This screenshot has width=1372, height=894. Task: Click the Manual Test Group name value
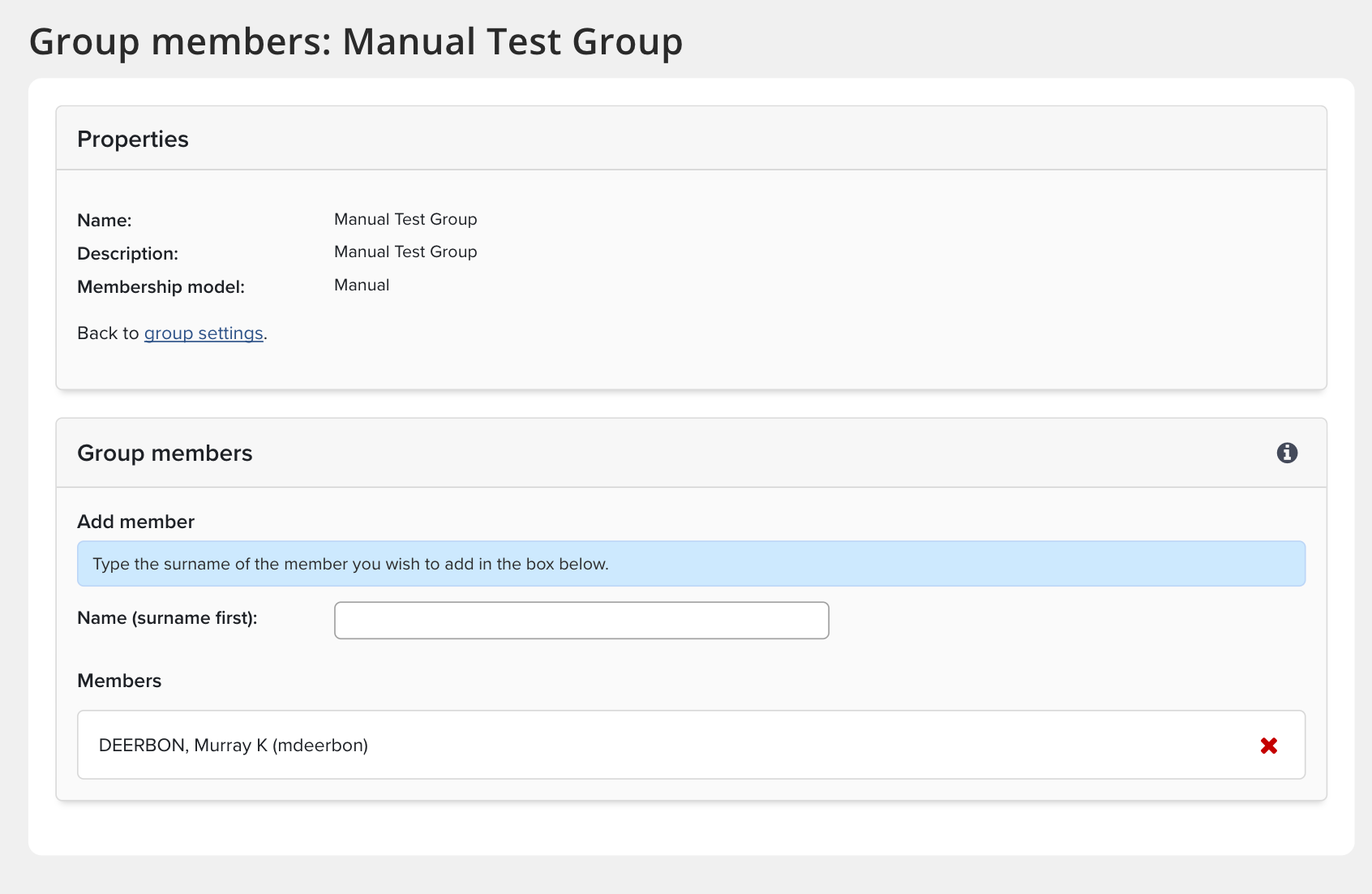coord(405,220)
